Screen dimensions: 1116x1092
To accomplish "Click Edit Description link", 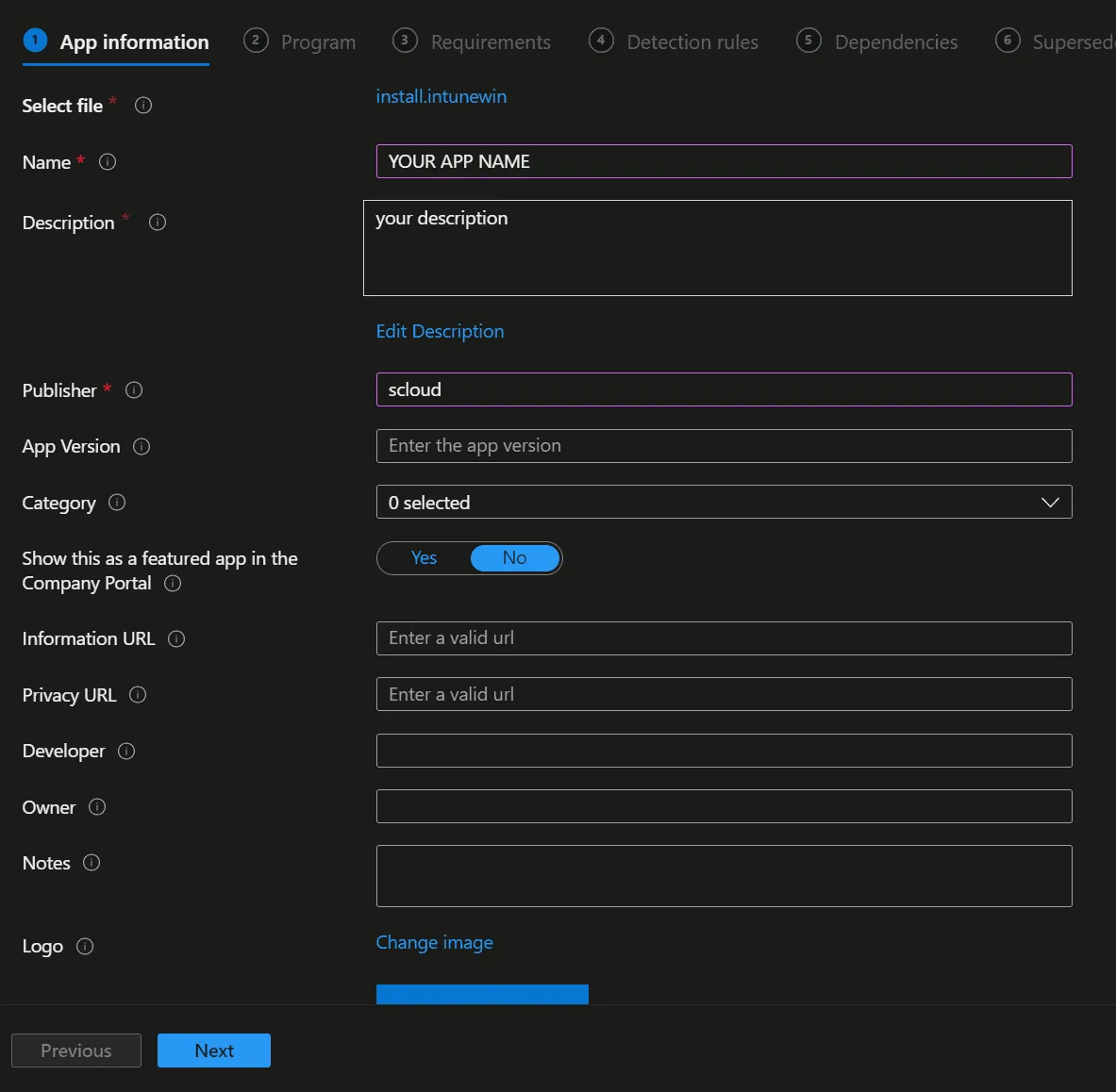I will click(x=440, y=332).
